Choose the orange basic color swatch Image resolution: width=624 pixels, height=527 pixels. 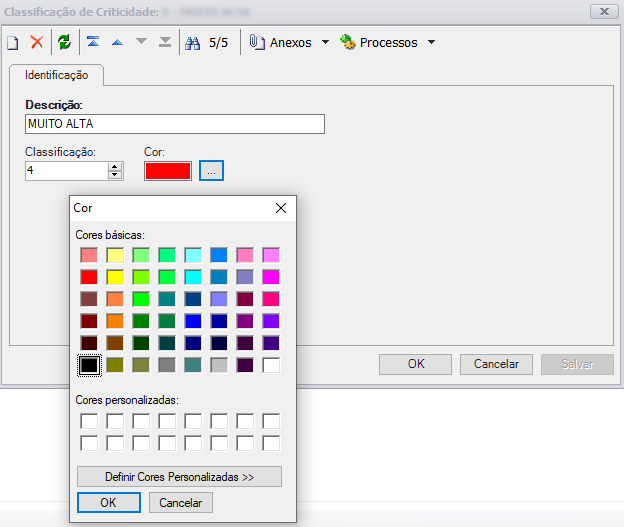point(115,321)
